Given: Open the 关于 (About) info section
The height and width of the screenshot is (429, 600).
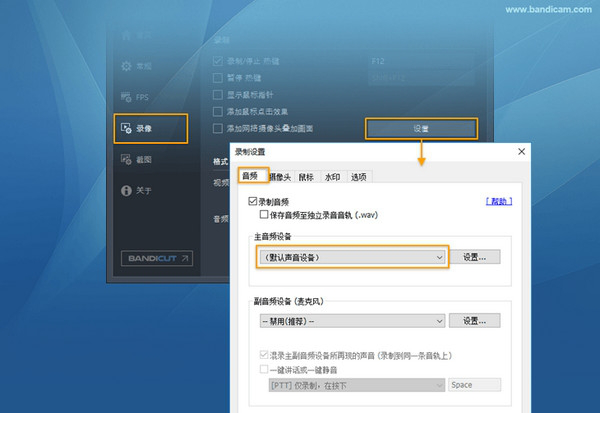Looking at the screenshot, I should (136, 191).
